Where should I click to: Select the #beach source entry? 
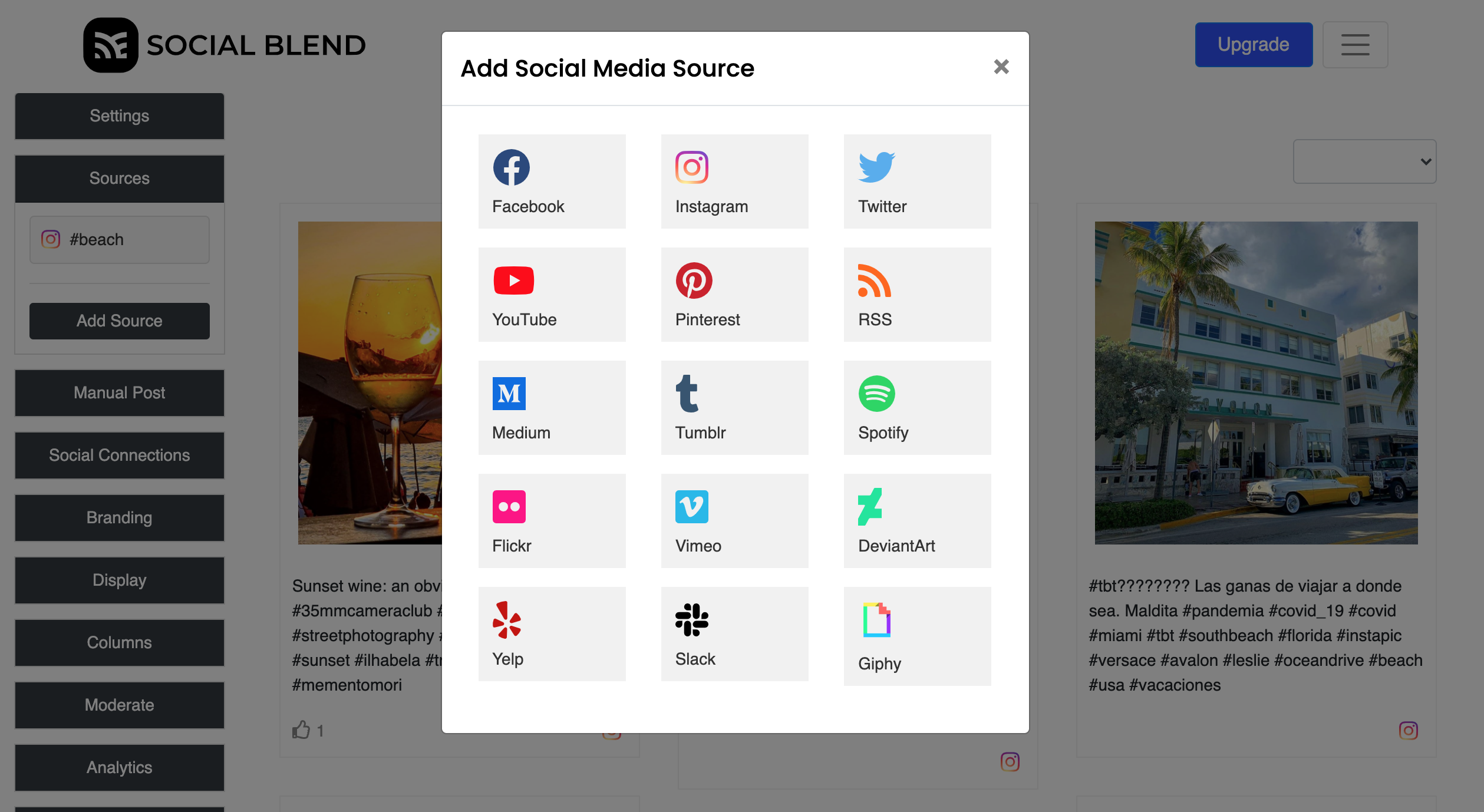(120, 240)
